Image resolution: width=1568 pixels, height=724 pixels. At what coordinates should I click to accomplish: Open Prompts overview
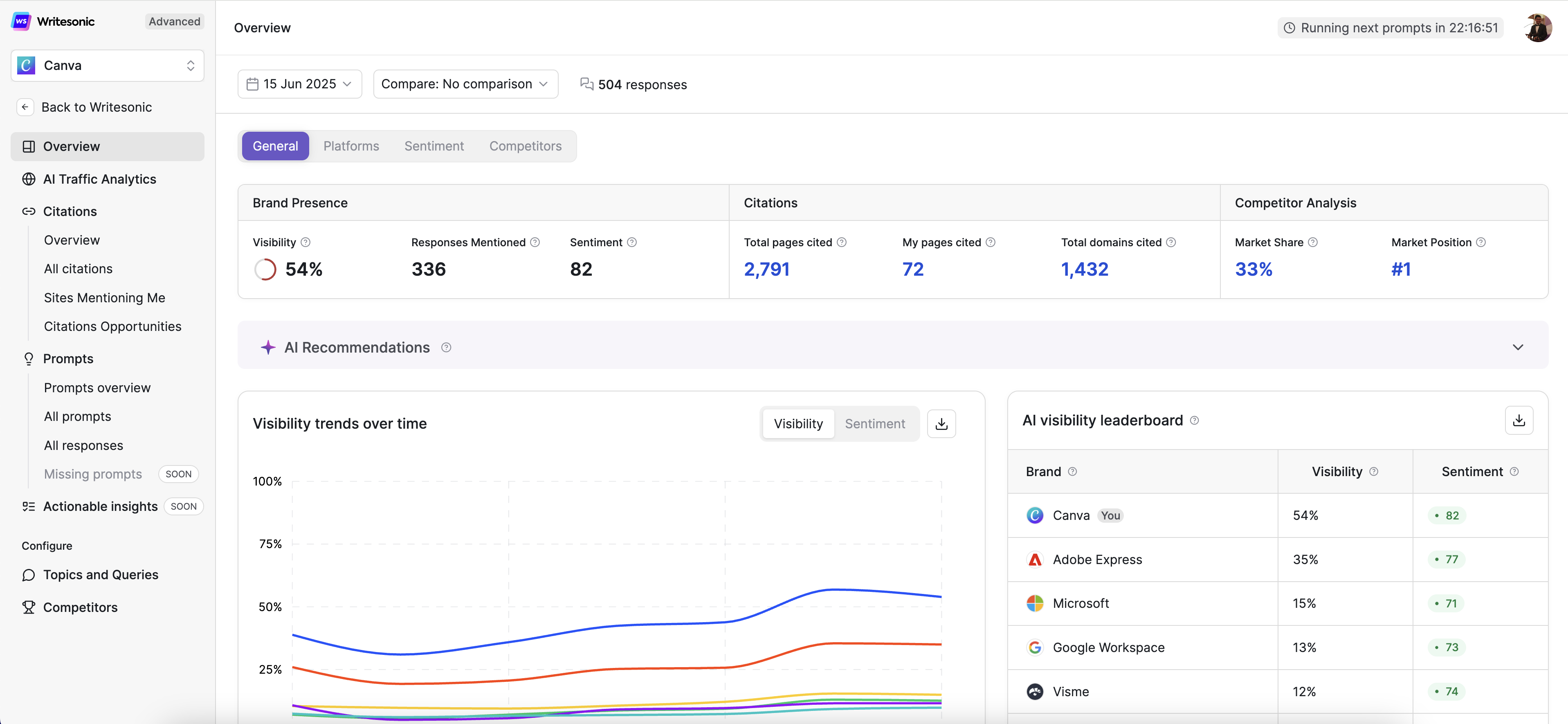pyautogui.click(x=97, y=388)
